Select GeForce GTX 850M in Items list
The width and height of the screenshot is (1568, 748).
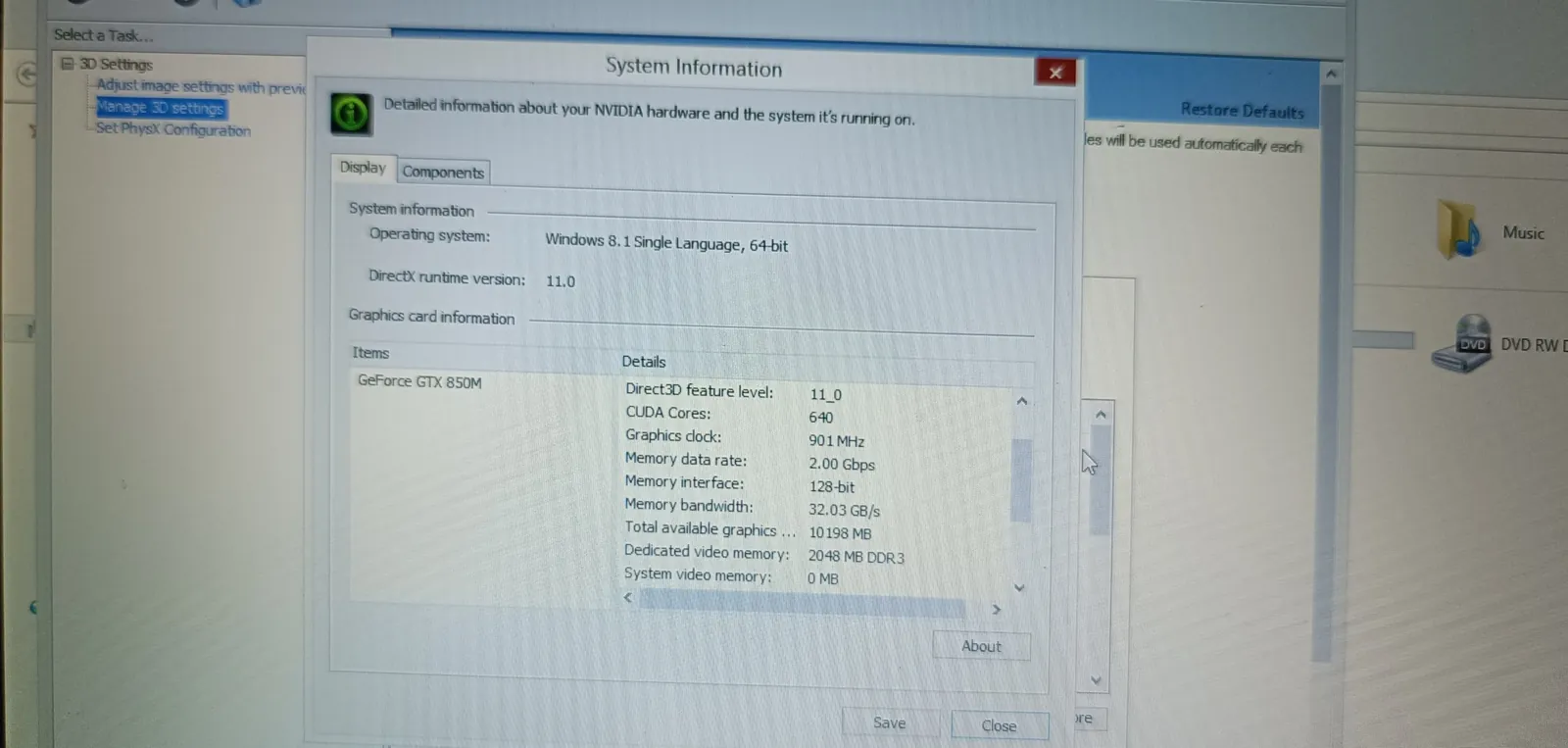(419, 381)
